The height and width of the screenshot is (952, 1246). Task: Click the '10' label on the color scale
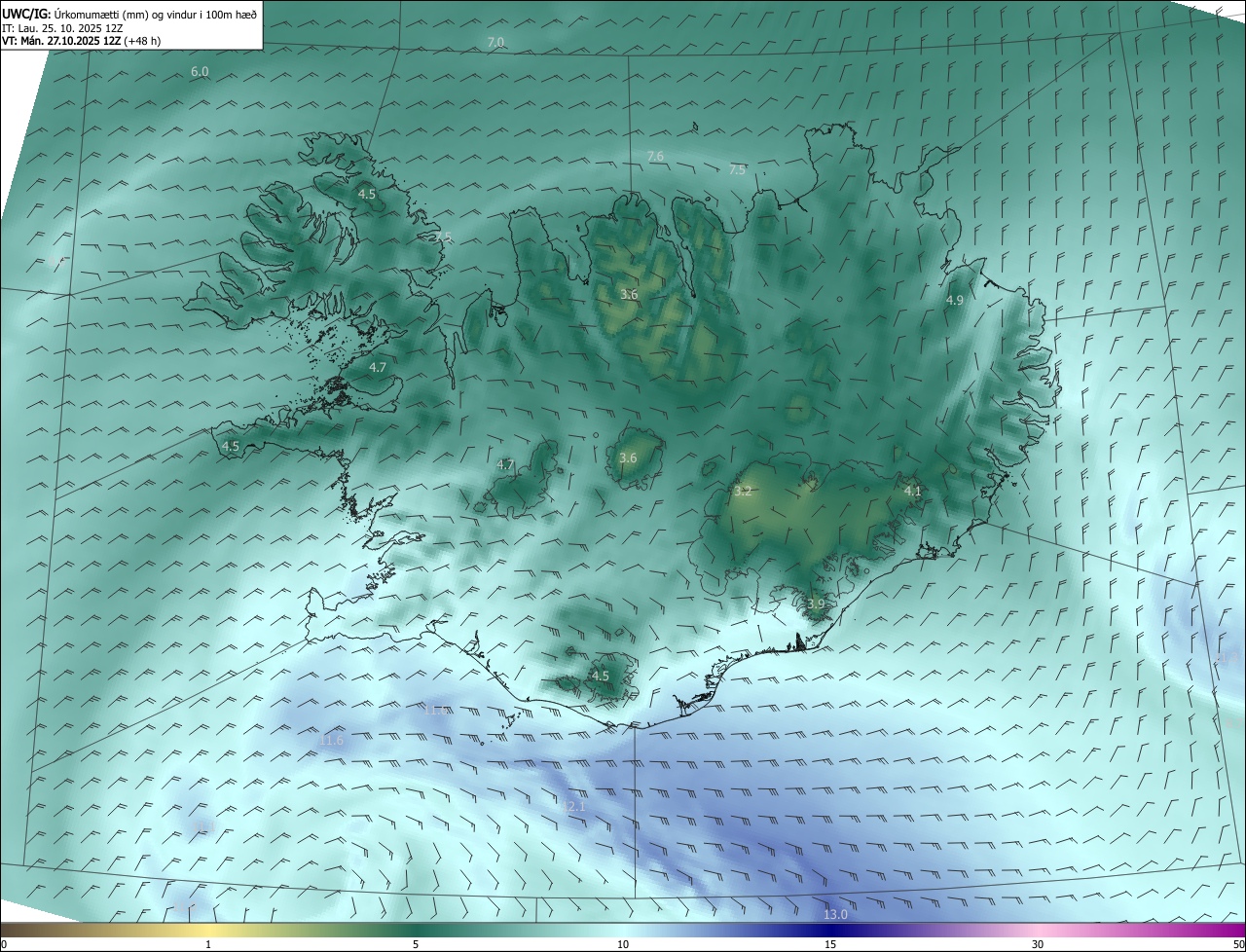(x=623, y=944)
